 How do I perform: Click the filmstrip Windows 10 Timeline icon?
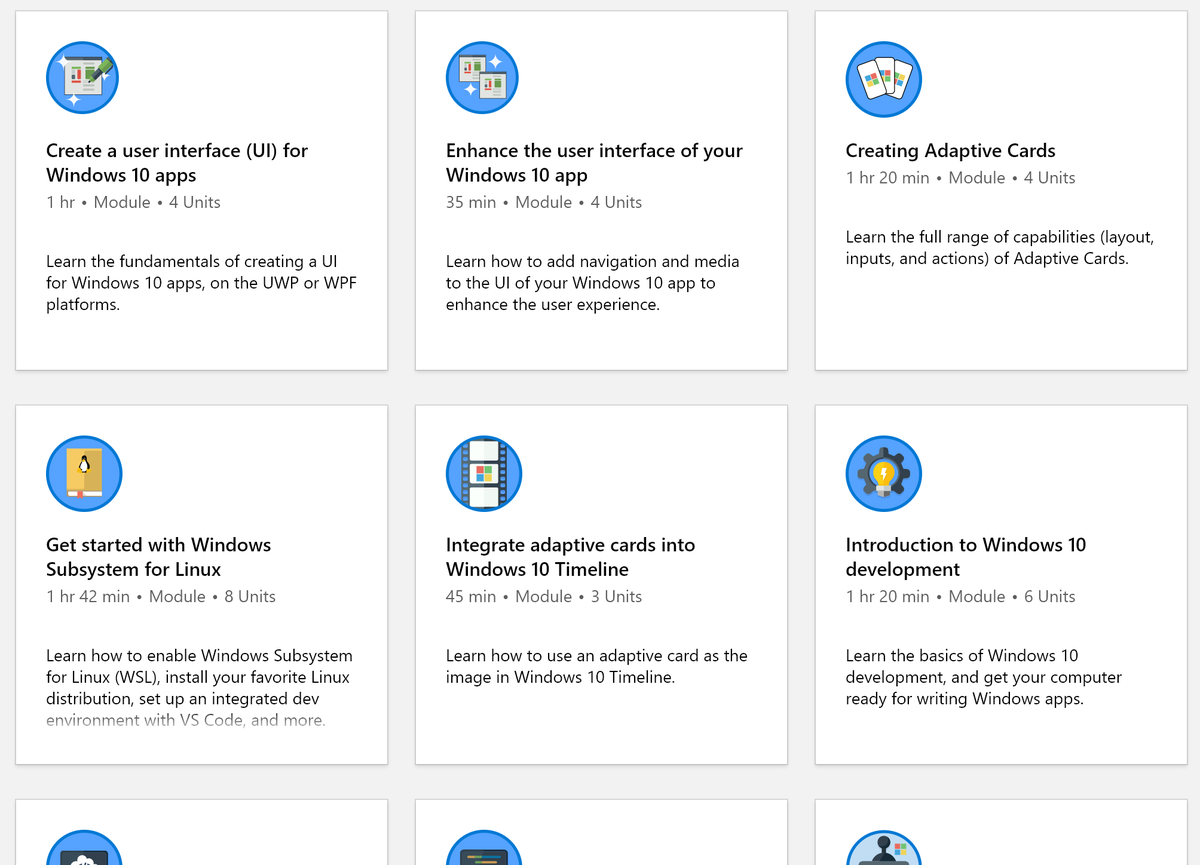(484, 473)
